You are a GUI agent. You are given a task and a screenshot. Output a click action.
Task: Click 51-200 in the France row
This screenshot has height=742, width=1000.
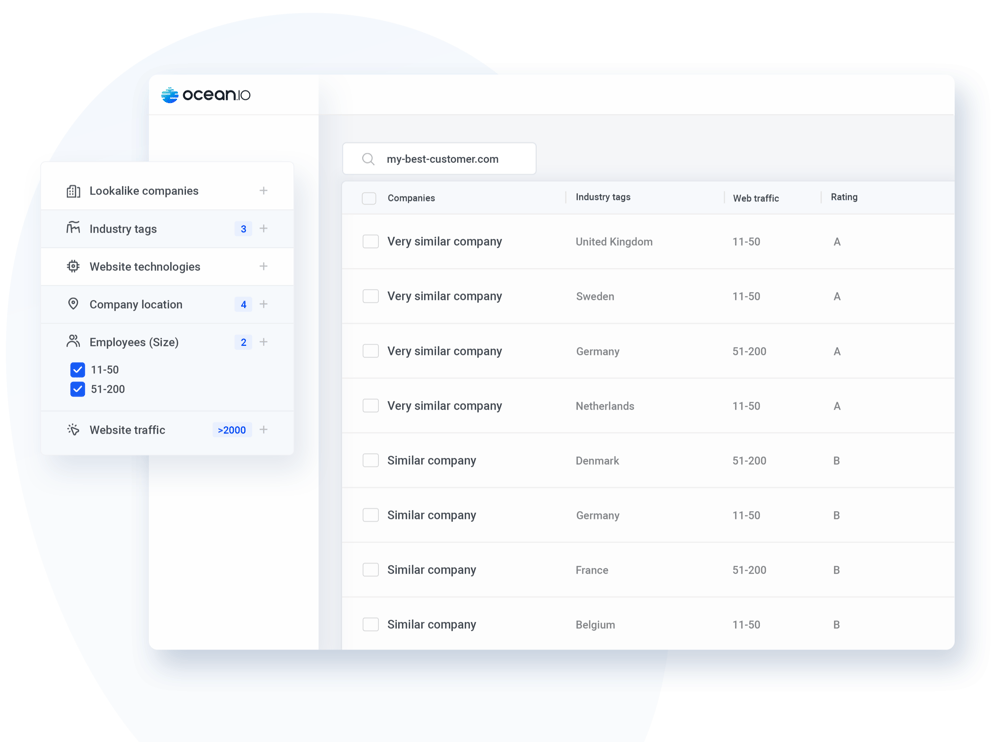pos(749,570)
